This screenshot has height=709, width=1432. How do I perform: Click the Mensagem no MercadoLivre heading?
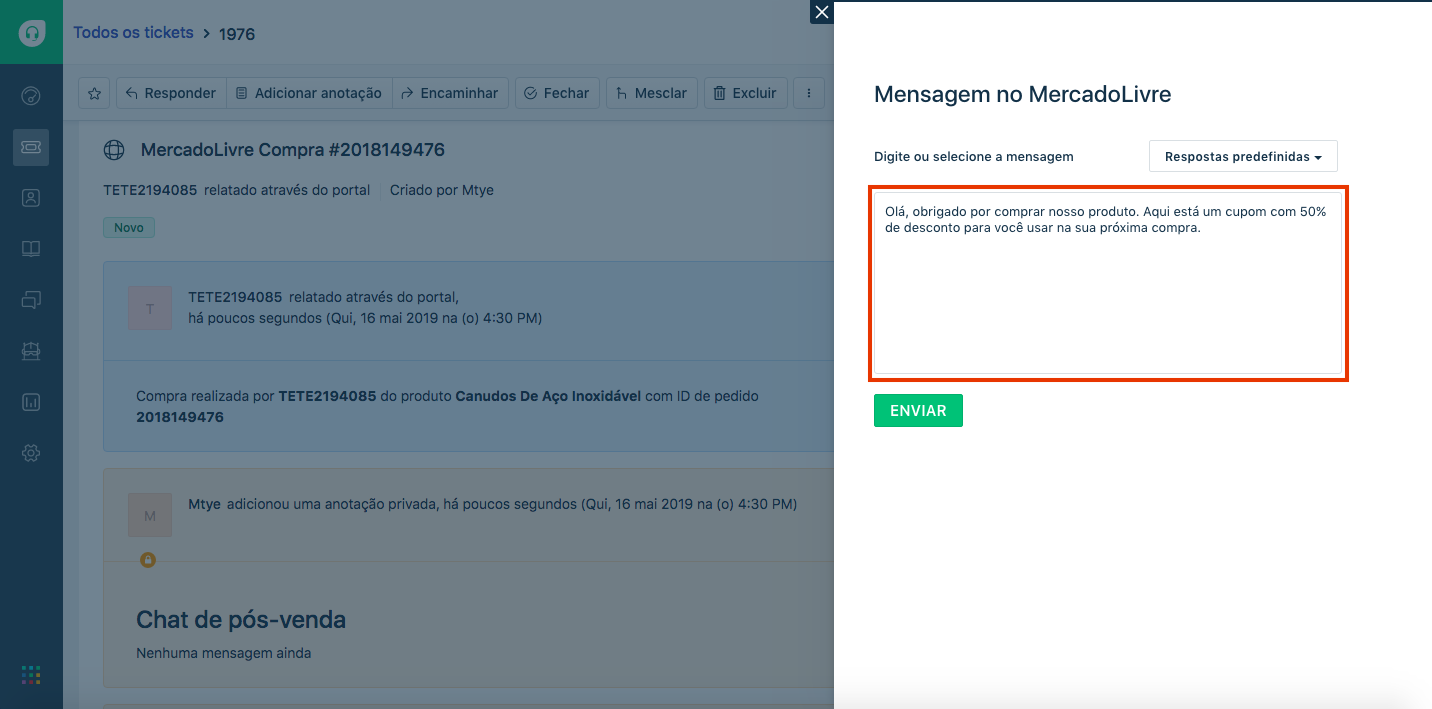coord(1022,95)
